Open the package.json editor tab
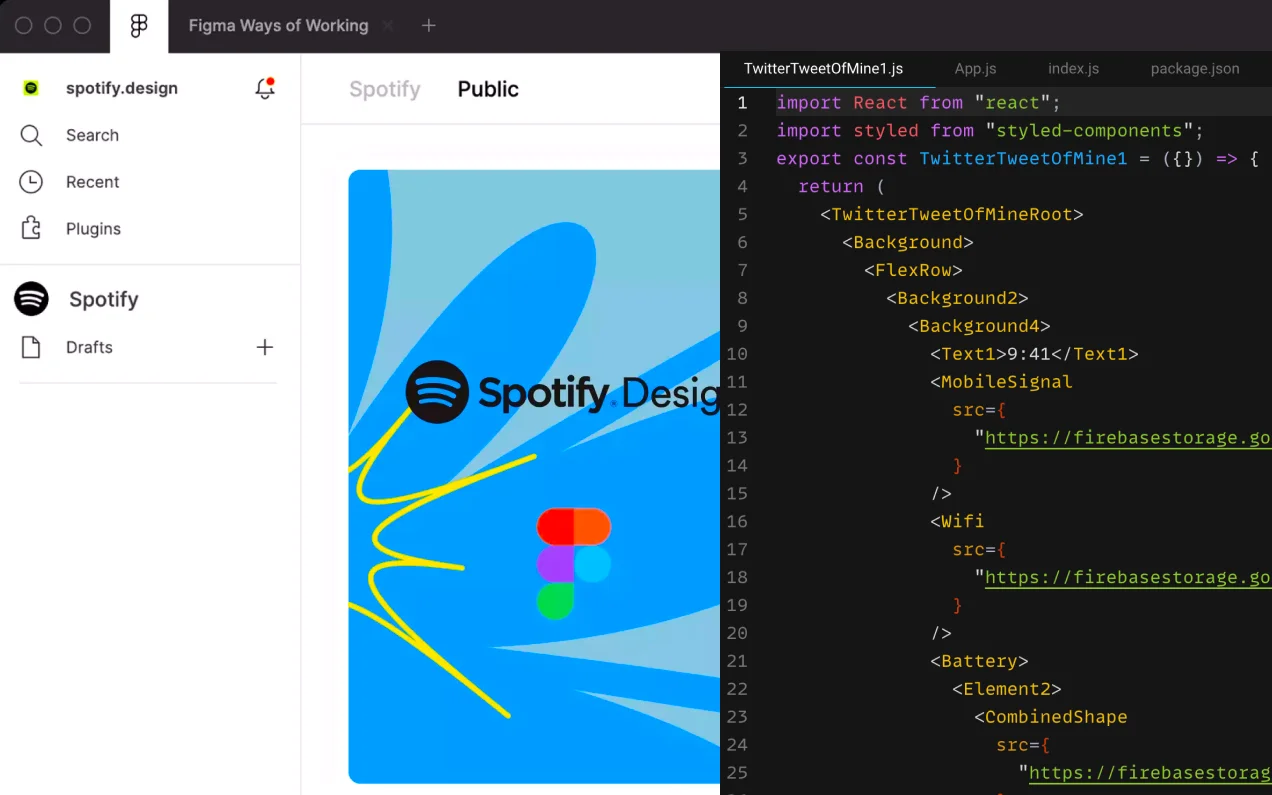 (x=1195, y=69)
